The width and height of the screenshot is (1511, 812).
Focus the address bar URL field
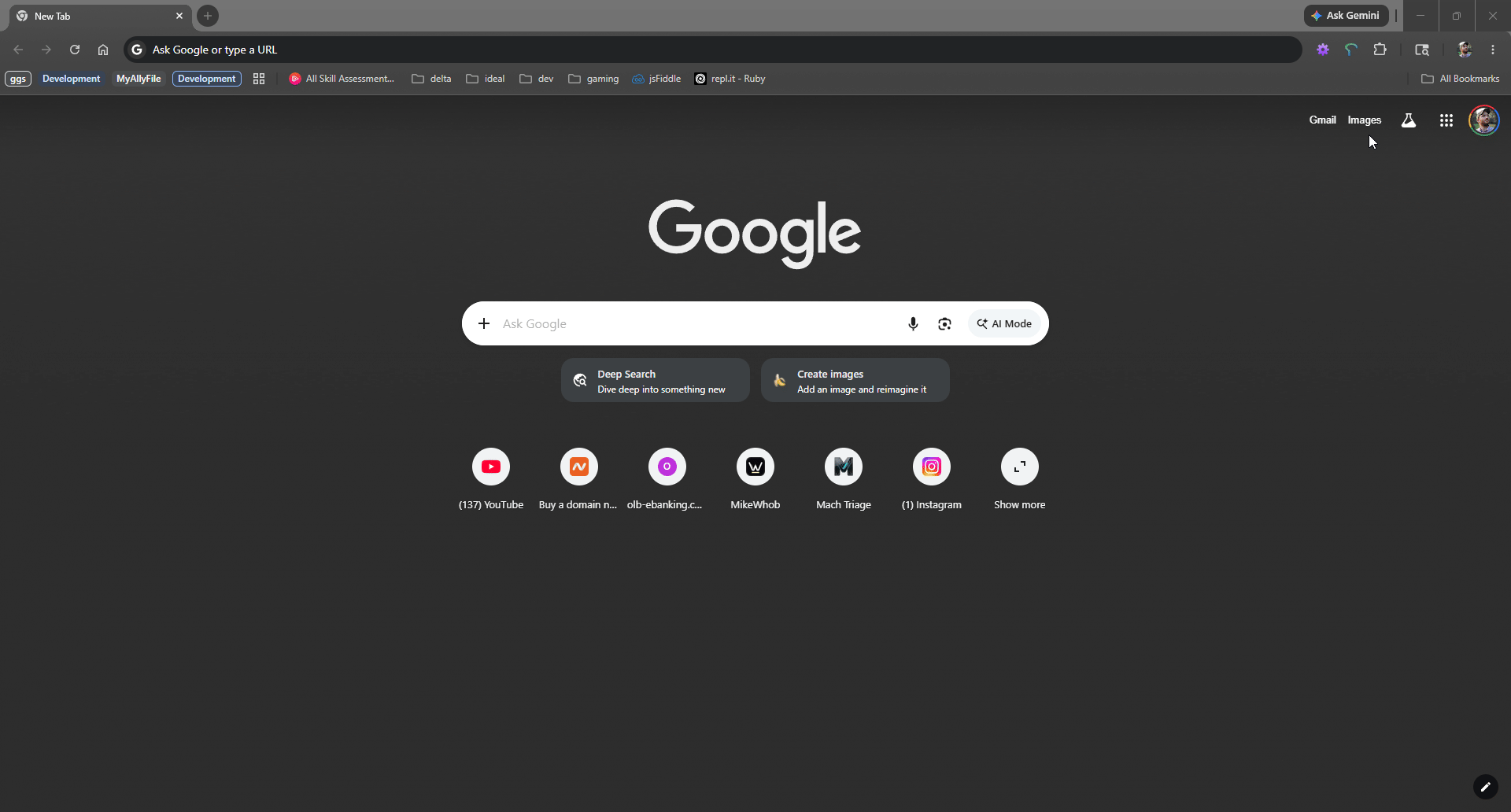tap(712, 50)
